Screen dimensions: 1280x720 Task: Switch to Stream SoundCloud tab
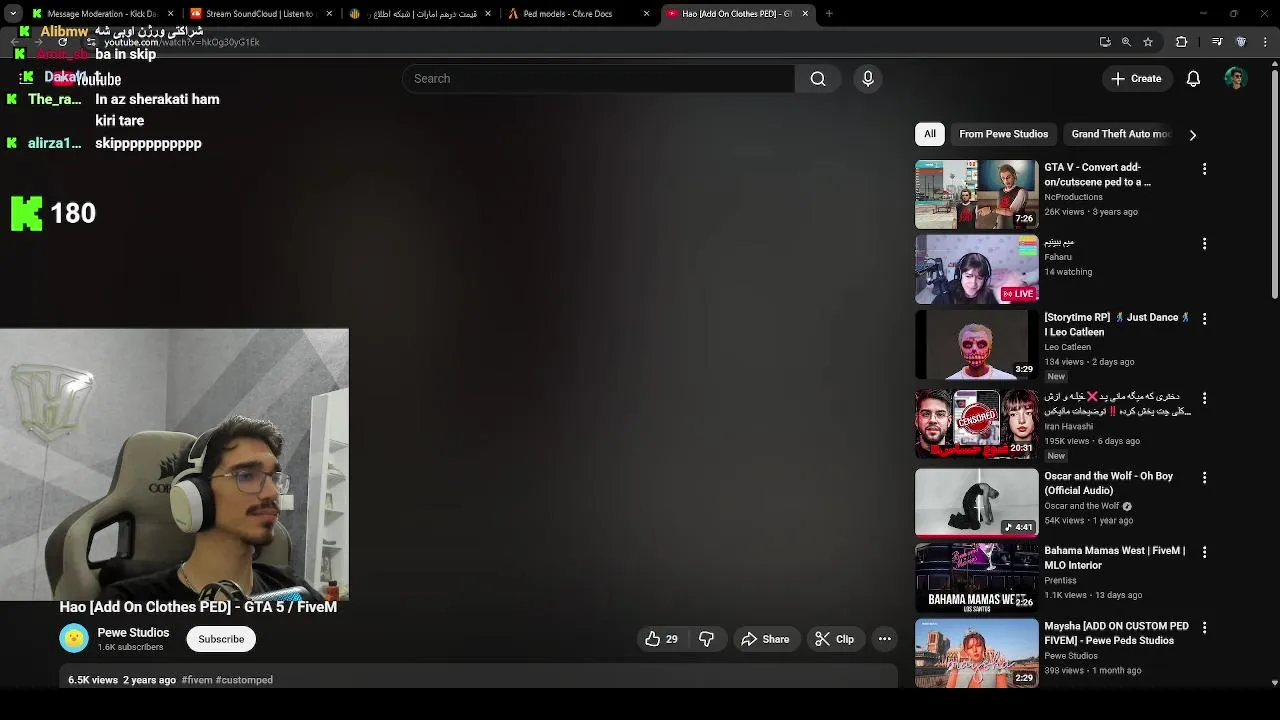[x=259, y=14]
